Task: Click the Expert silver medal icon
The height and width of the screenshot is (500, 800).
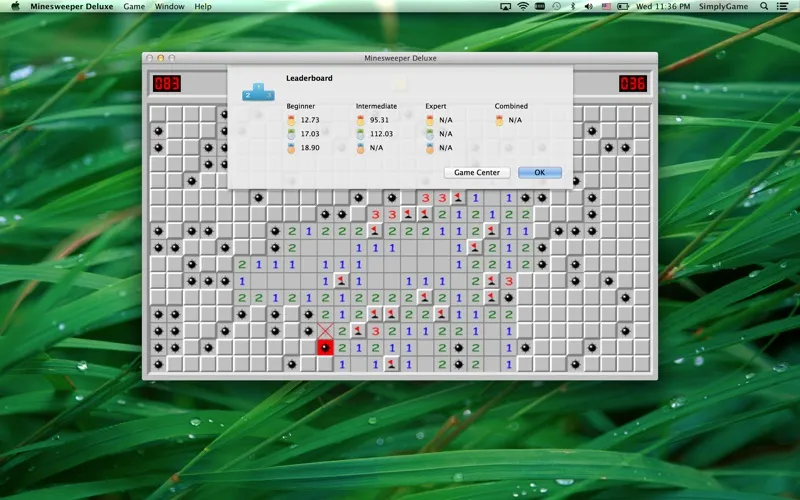Action: pyautogui.click(x=430, y=134)
